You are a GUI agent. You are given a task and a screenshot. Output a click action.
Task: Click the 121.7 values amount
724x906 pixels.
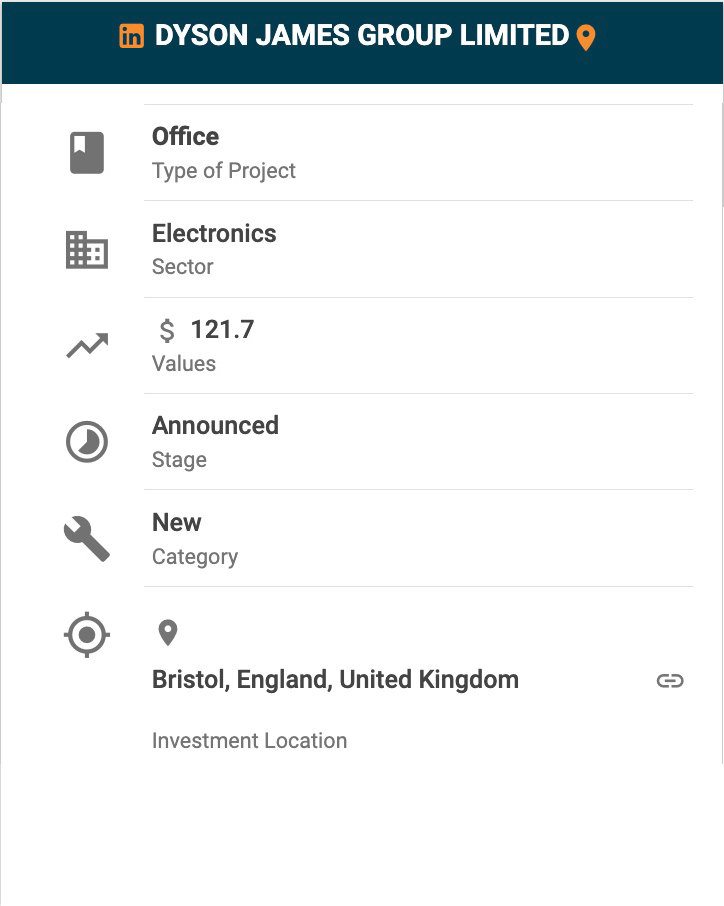(222, 329)
